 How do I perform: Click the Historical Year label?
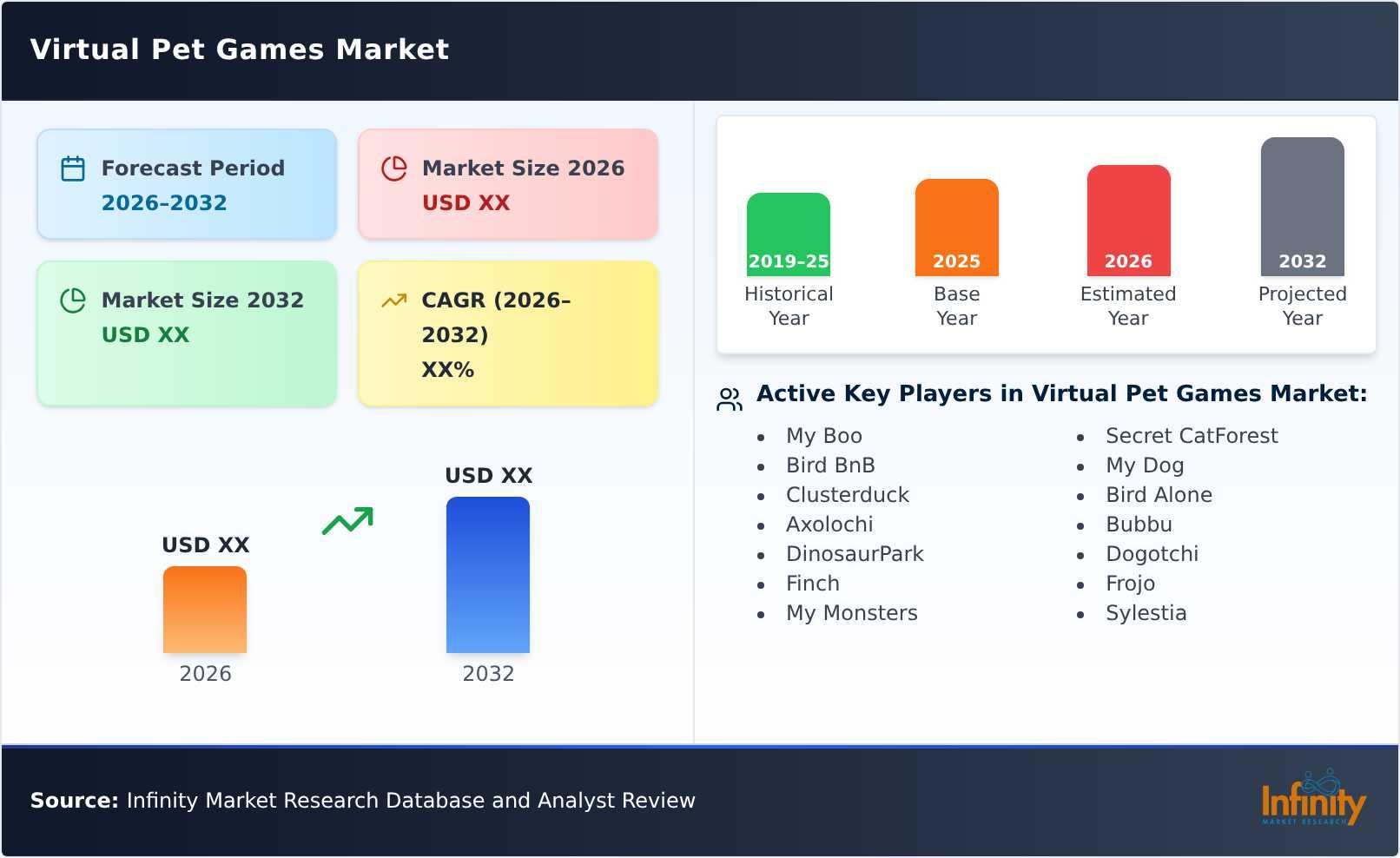789,307
